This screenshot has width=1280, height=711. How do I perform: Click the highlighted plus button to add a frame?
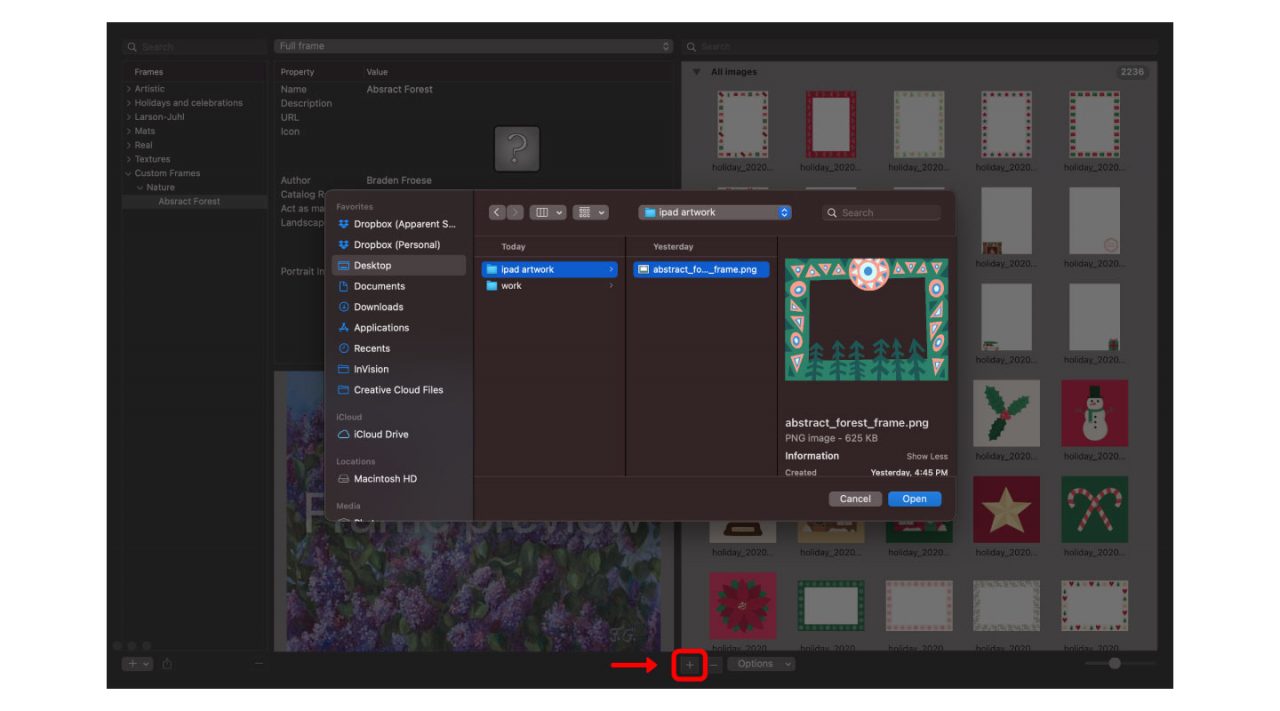click(689, 663)
